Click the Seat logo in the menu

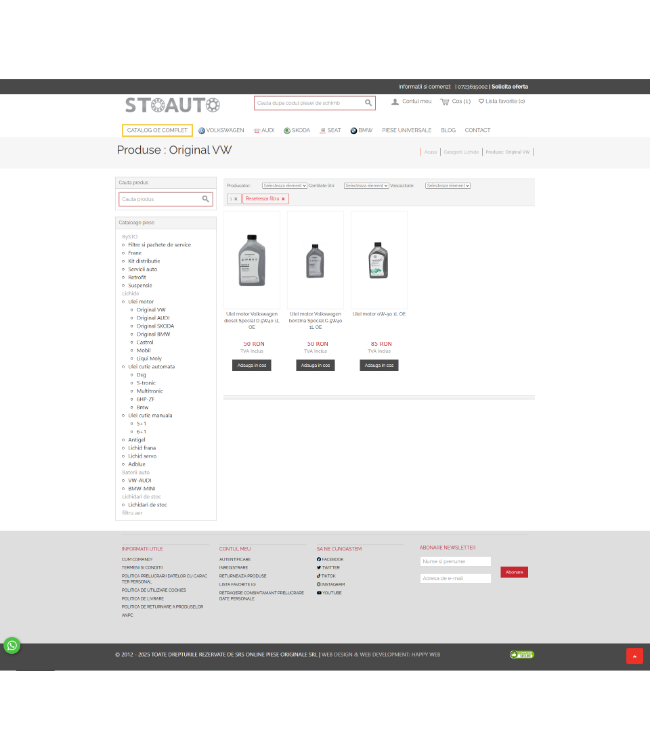click(x=323, y=131)
